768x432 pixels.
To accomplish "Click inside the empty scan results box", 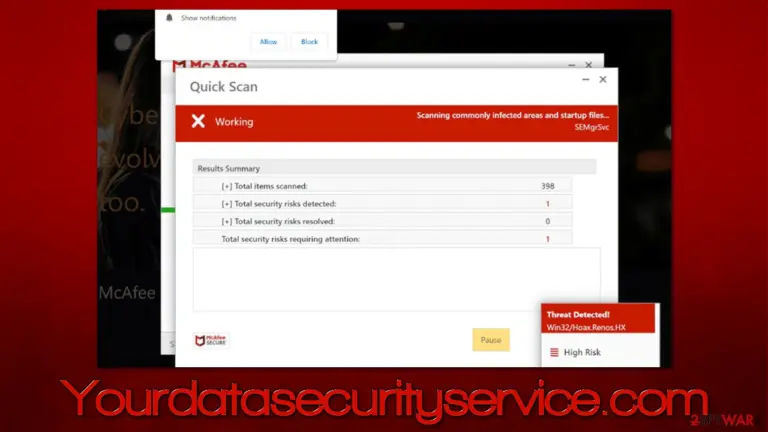I will tap(396, 279).
